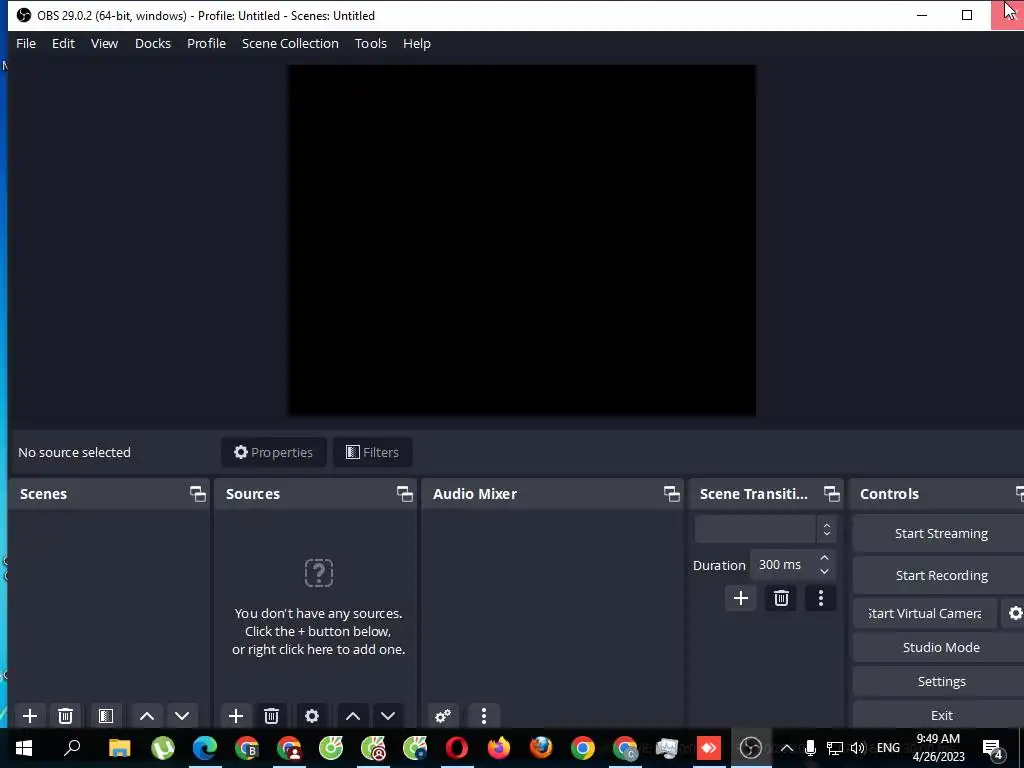Open virtual camera settings gear
Image resolution: width=1024 pixels, height=768 pixels.
point(1015,613)
